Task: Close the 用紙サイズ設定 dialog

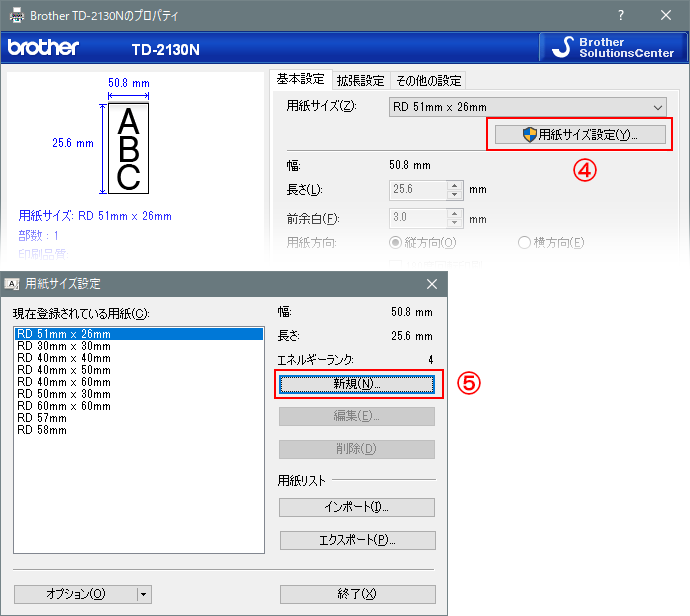Action: coord(432,284)
